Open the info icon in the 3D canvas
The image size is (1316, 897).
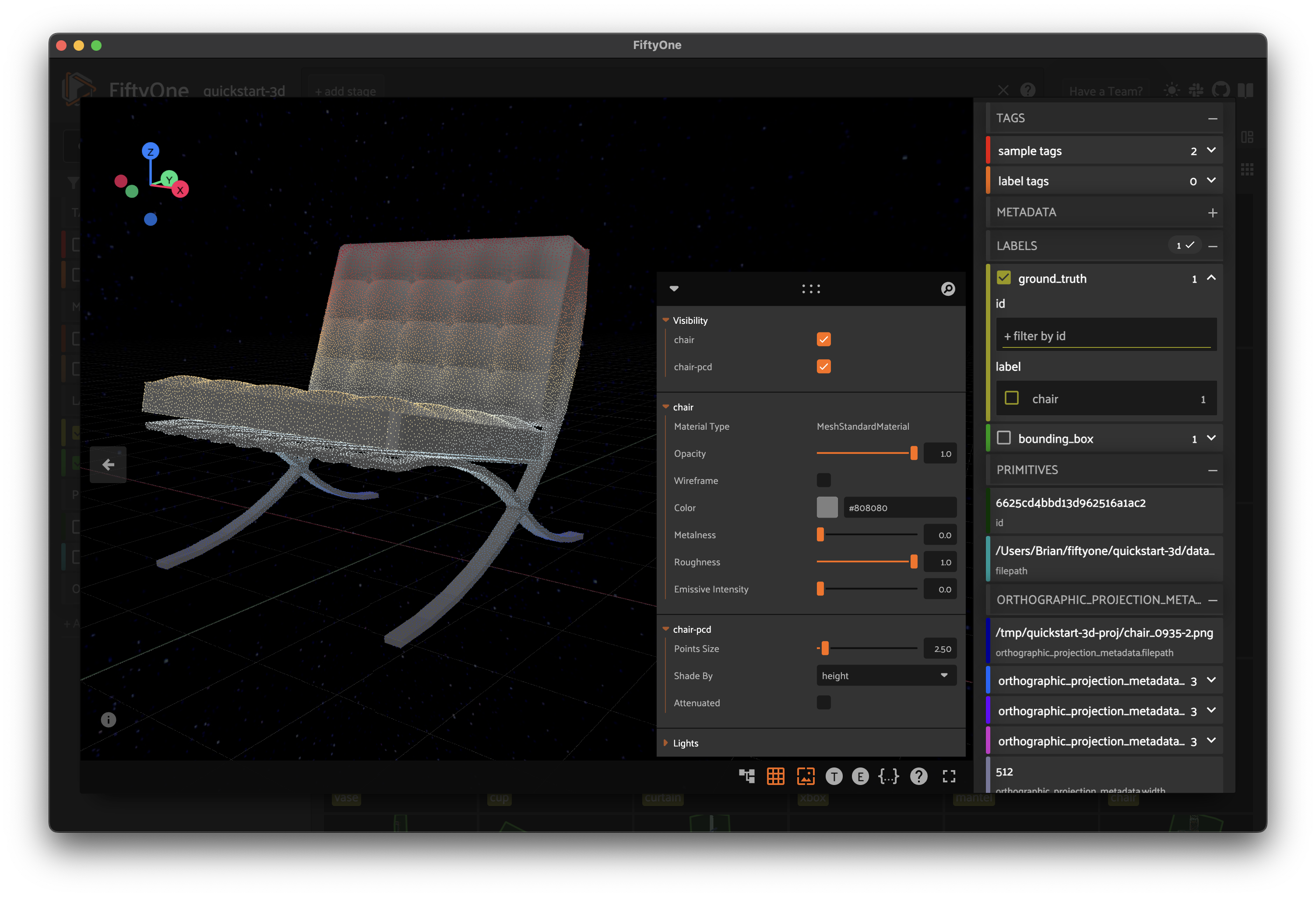click(108, 720)
